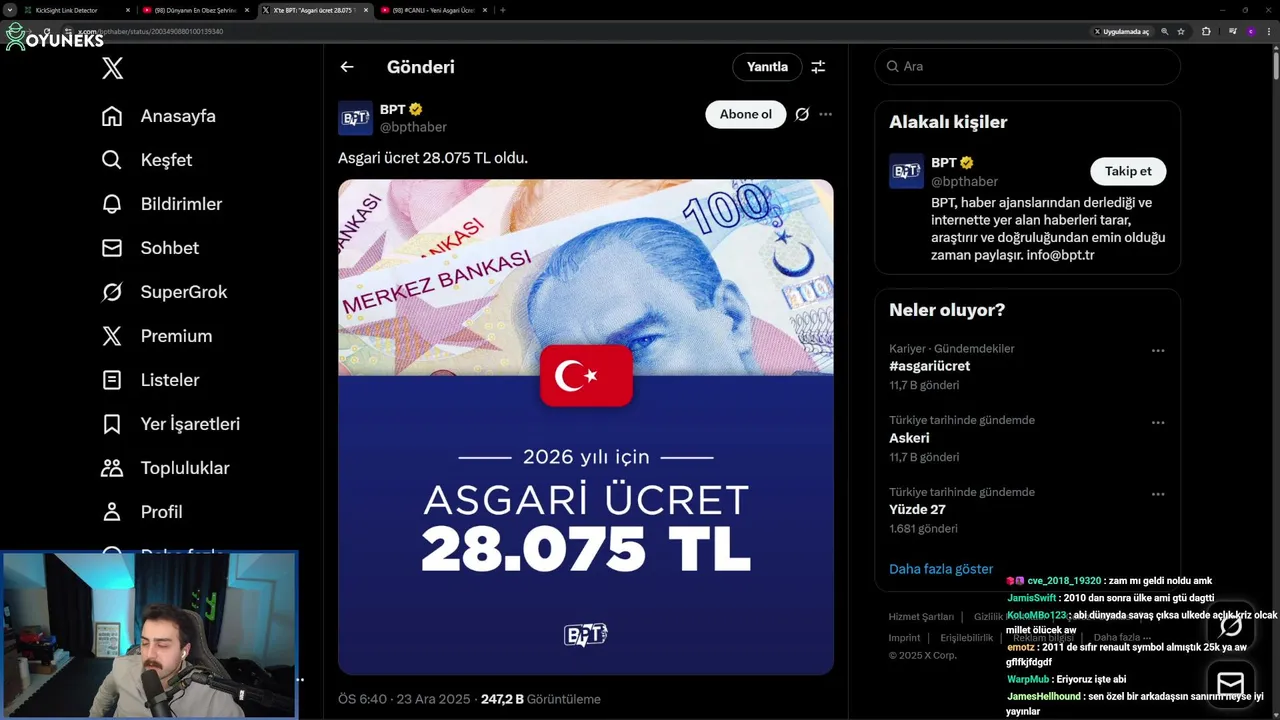Open Bildirimler notifications
Screen dimensions: 1280x720
[x=162, y=204]
